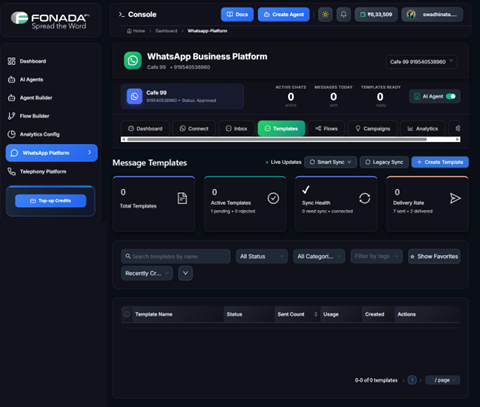Click scrollbar left arrow under tabs
The width and height of the screenshot is (480, 407).
(124, 139)
